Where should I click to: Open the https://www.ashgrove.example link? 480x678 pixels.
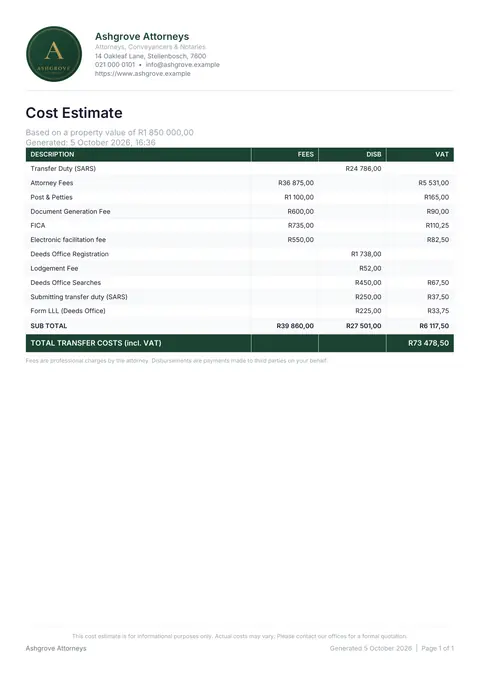pyautogui.click(x=143, y=74)
